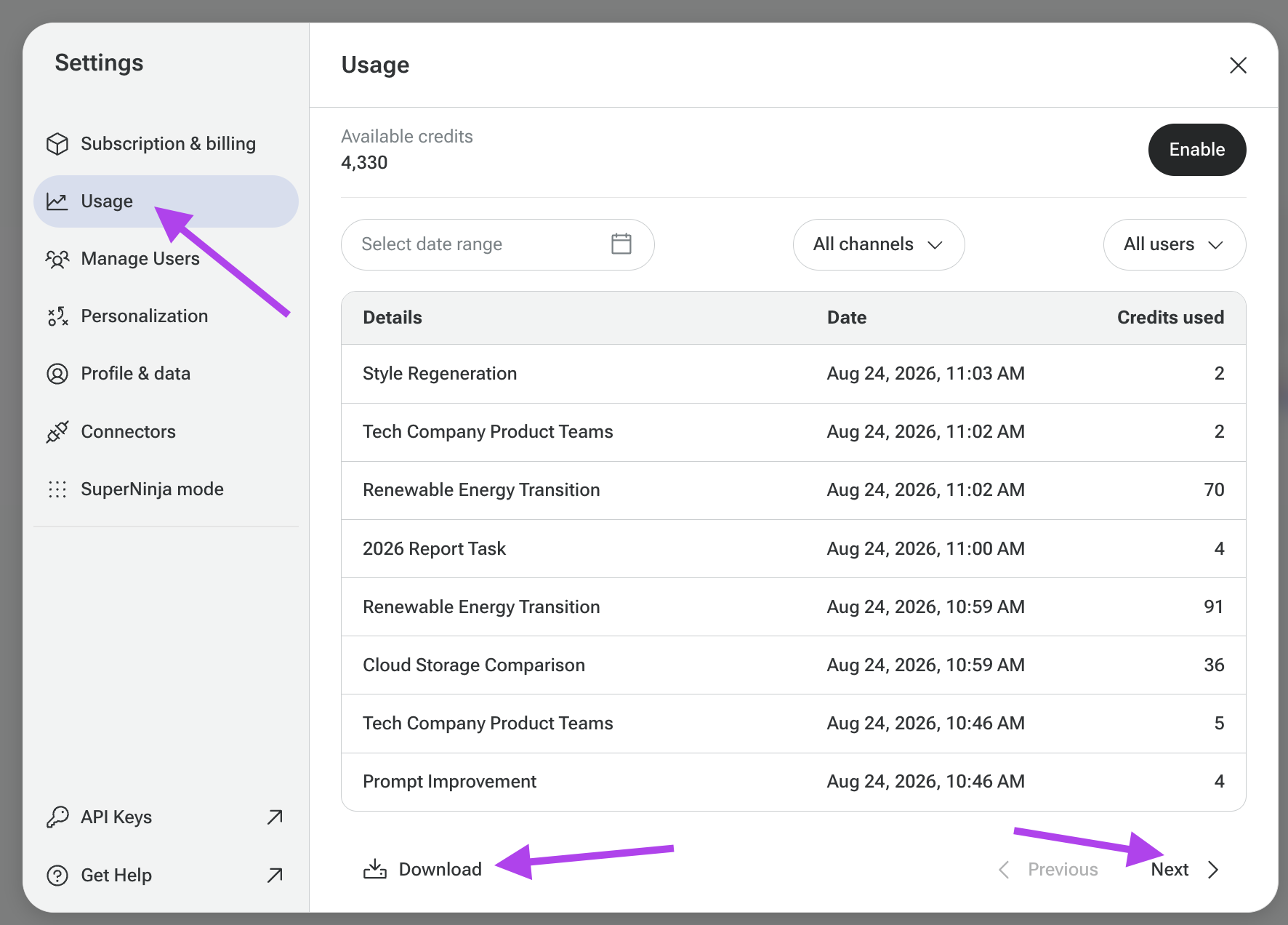The width and height of the screenshot is (1288, 925).
Task: Open Subscription & billing settings
Action: click(x=166, y=144)
